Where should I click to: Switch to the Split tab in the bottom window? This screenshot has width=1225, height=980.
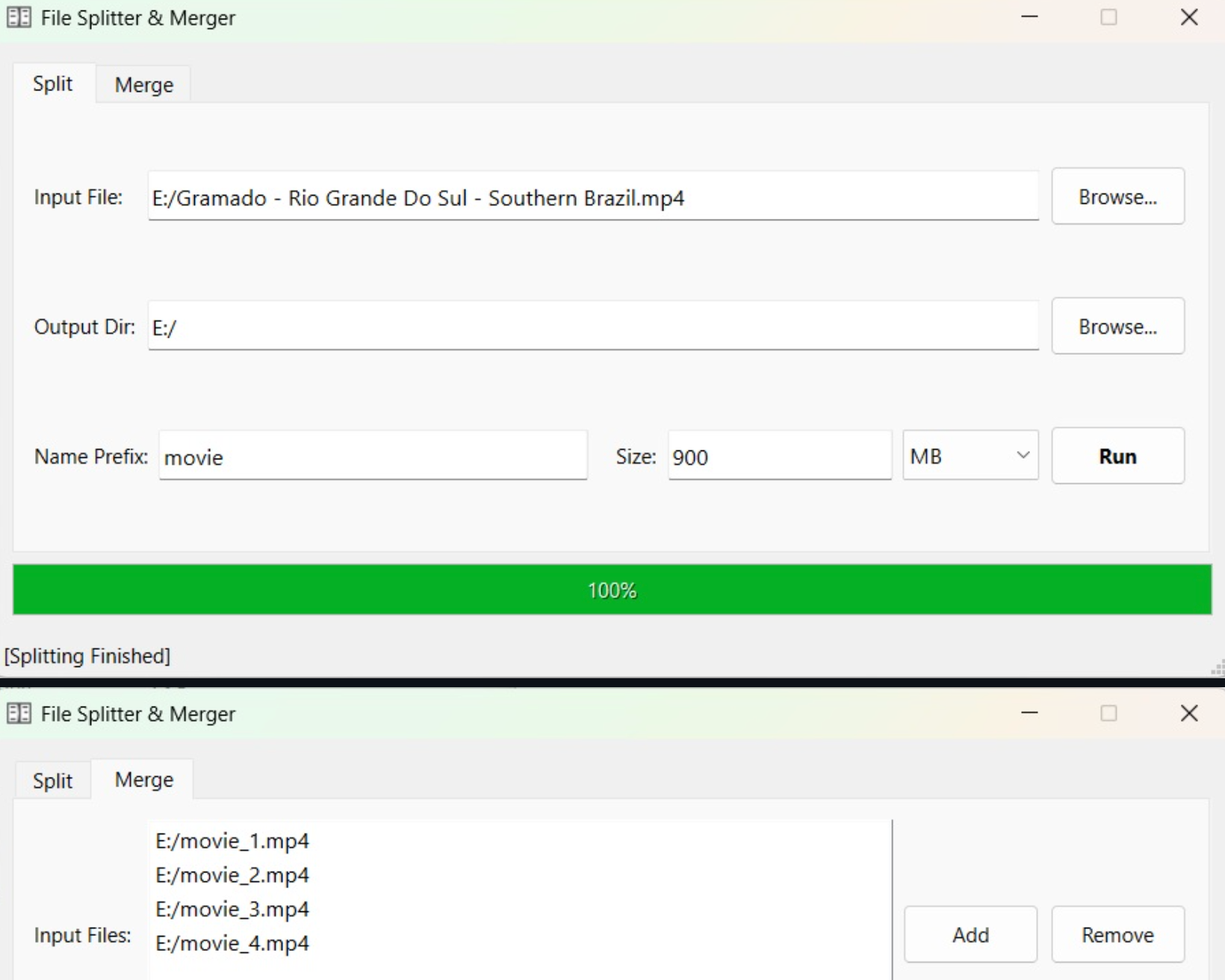[x=52, y=781]
